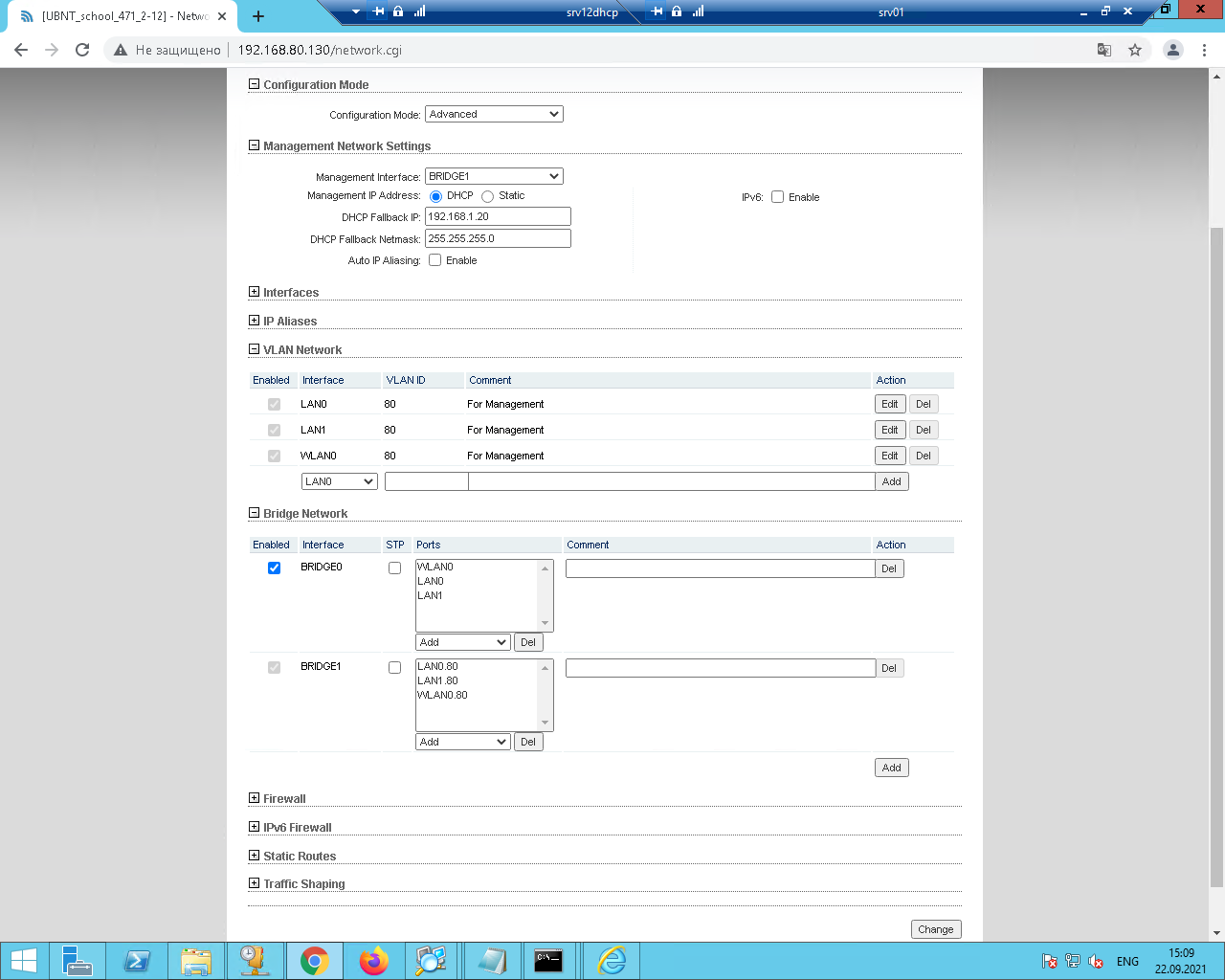Click lock icon in srv12dhcp connection bar
1225x980 pixels.
tap(398, 11)
